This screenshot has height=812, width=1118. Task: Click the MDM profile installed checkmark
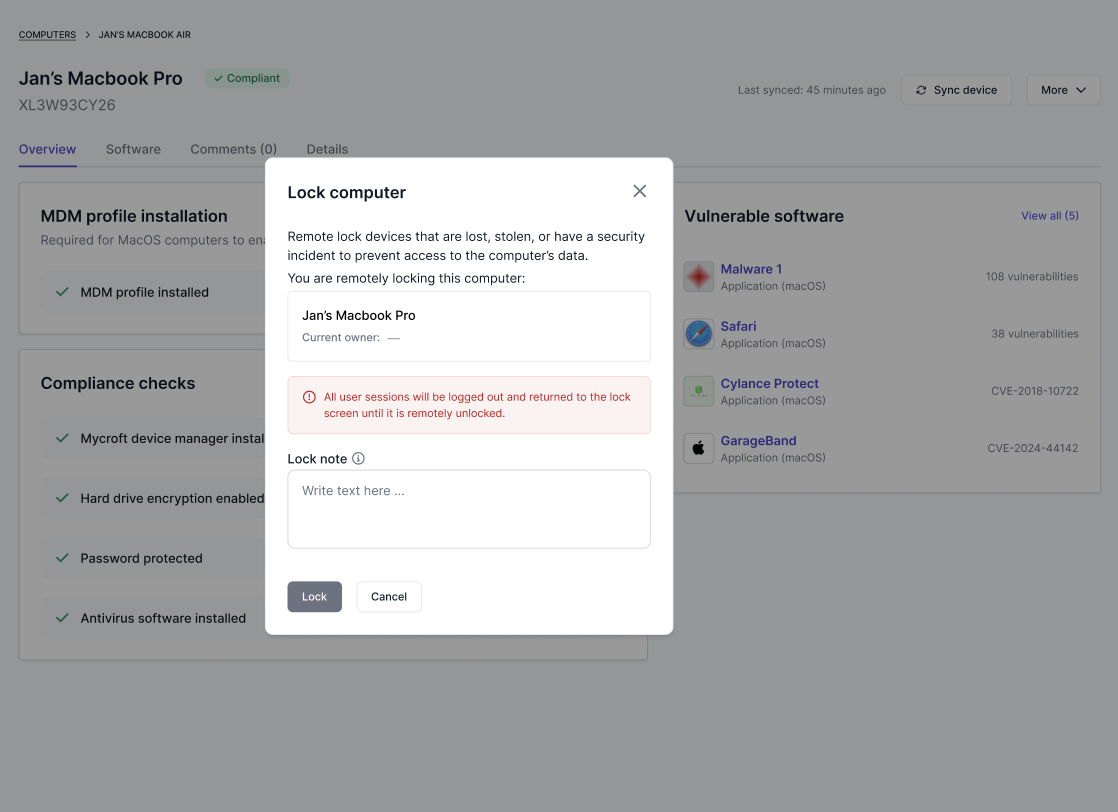point(63,292)
